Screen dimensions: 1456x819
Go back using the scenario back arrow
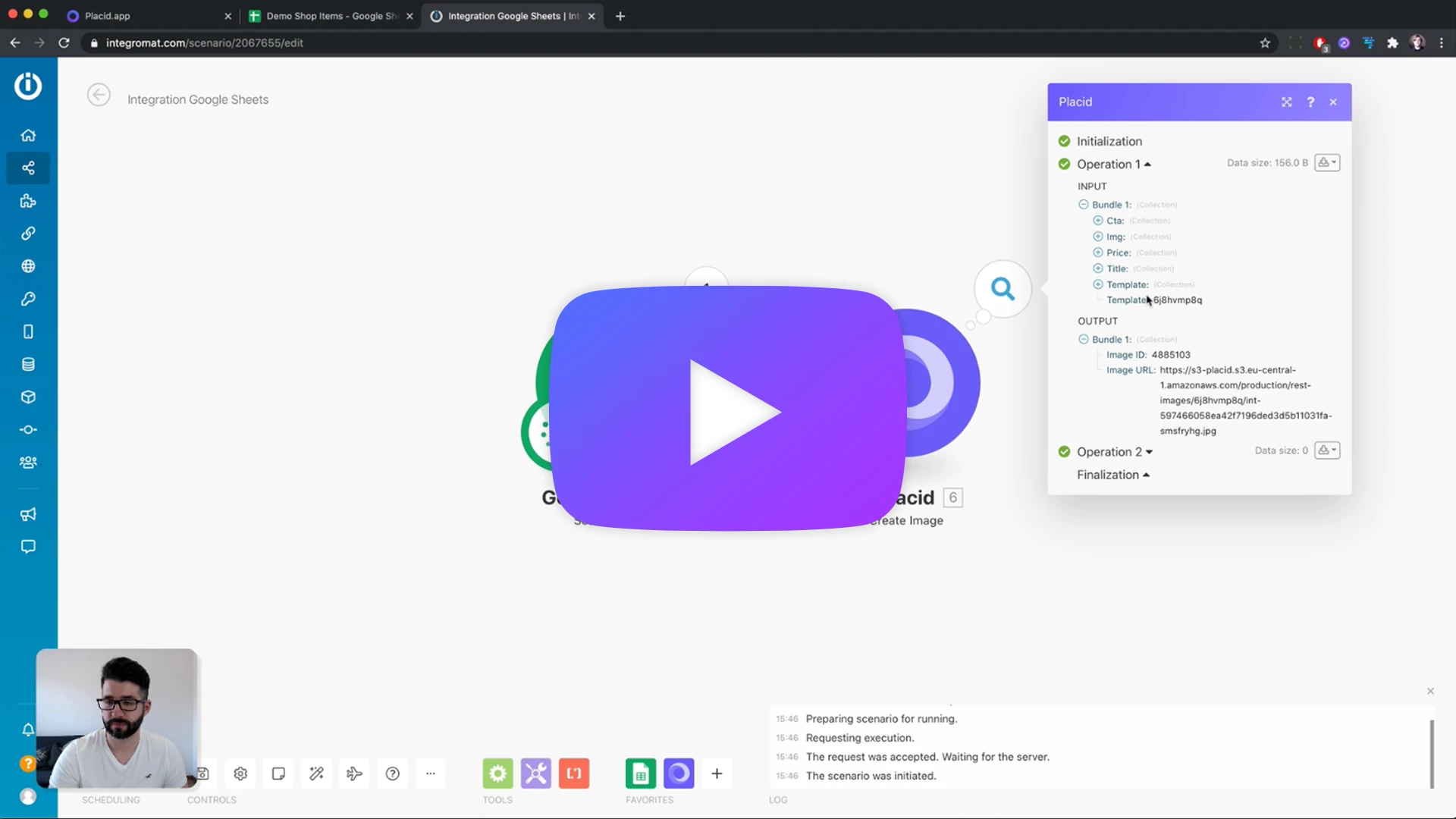coord(99,95)
